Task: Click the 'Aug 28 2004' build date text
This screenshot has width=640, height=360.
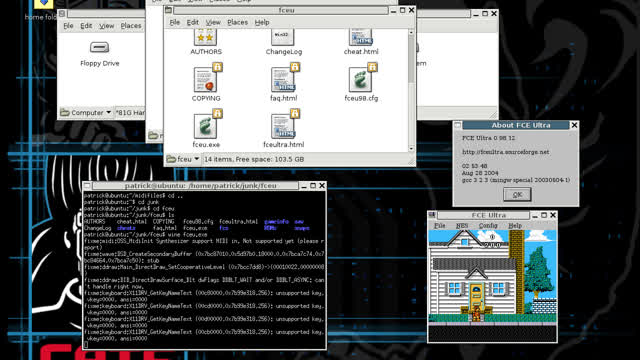Action: coord(480,173)
